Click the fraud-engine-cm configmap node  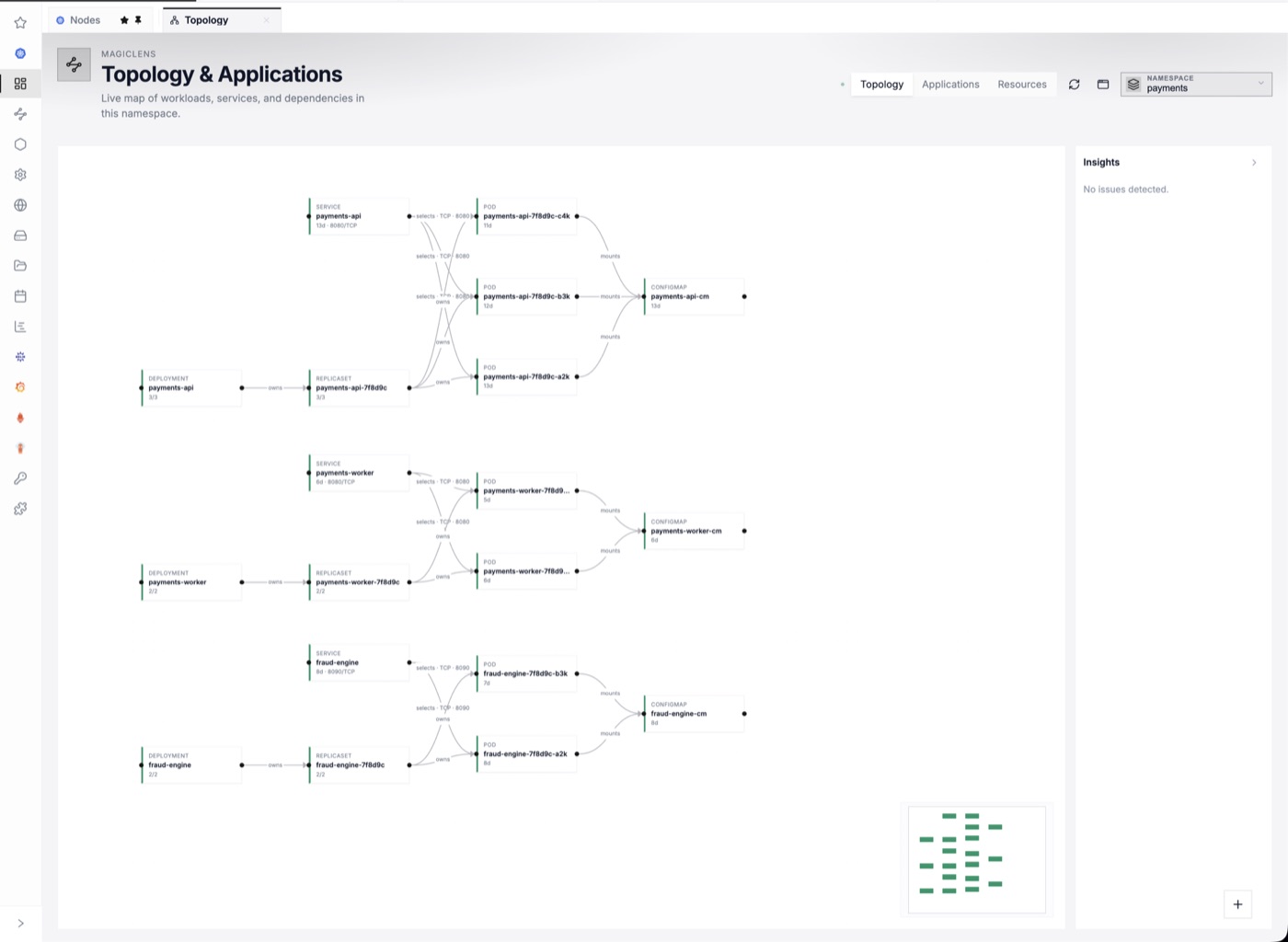[694, 714]
